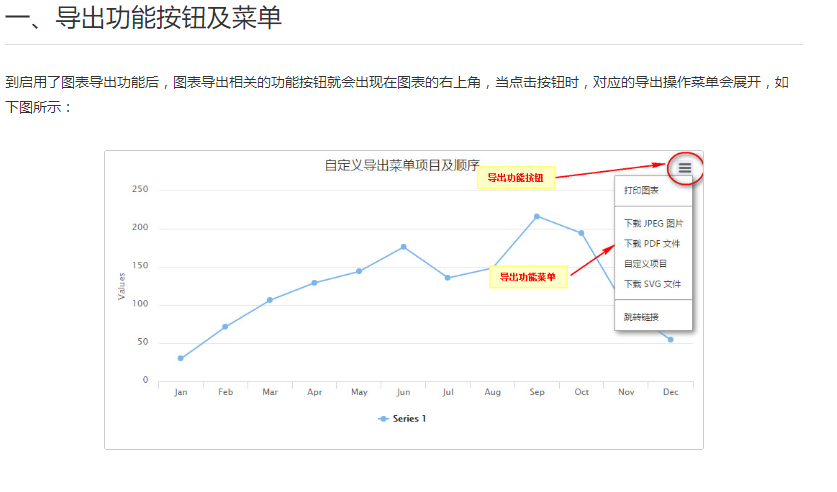
Task: Click the 150 y-axis label
Action: [x=140, y=266]
